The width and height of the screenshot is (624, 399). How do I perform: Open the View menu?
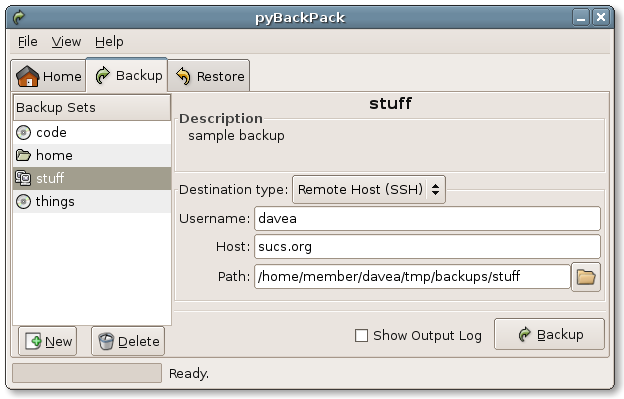(66, 41)
